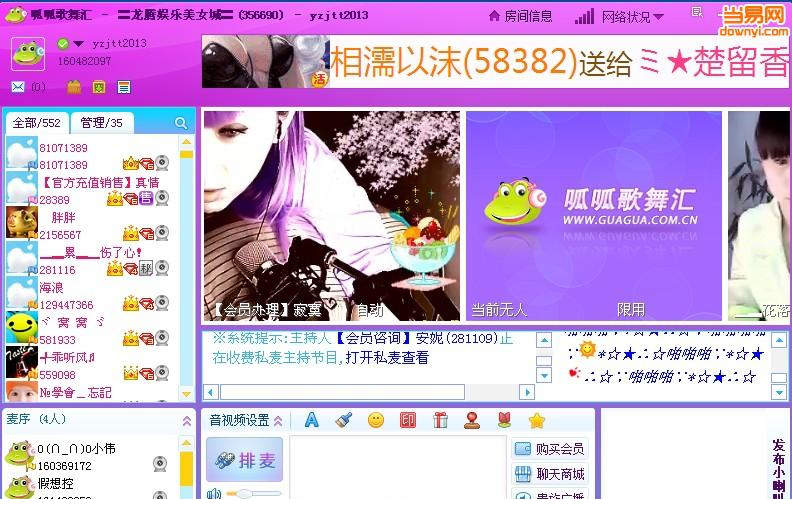Expand 音视频设置 audio video settings

(245, 421)
